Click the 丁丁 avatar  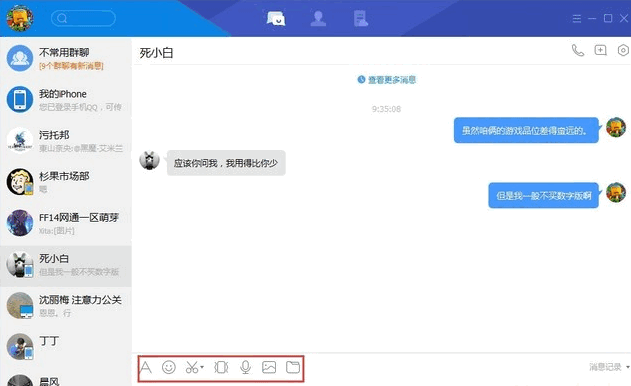[x=20, y=347]
